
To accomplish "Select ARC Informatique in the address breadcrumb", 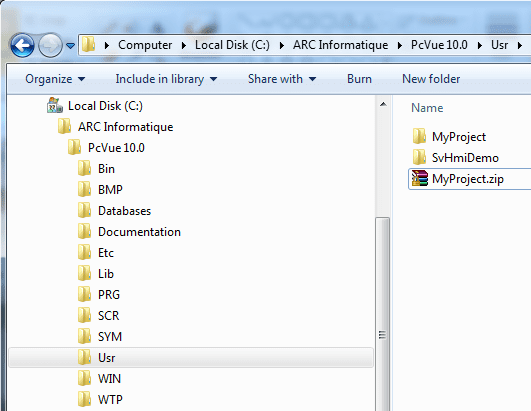I will click(x=340, y=45).
